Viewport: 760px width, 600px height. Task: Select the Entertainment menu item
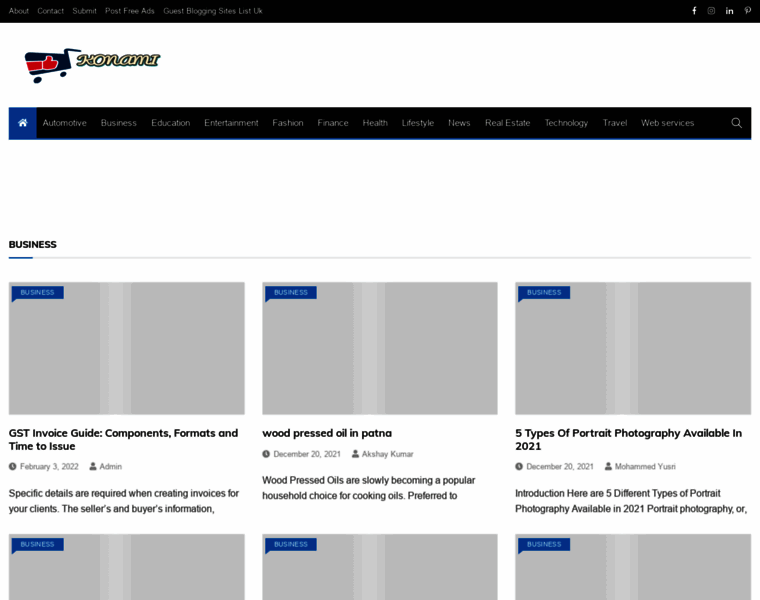click(x=231, y=123)
